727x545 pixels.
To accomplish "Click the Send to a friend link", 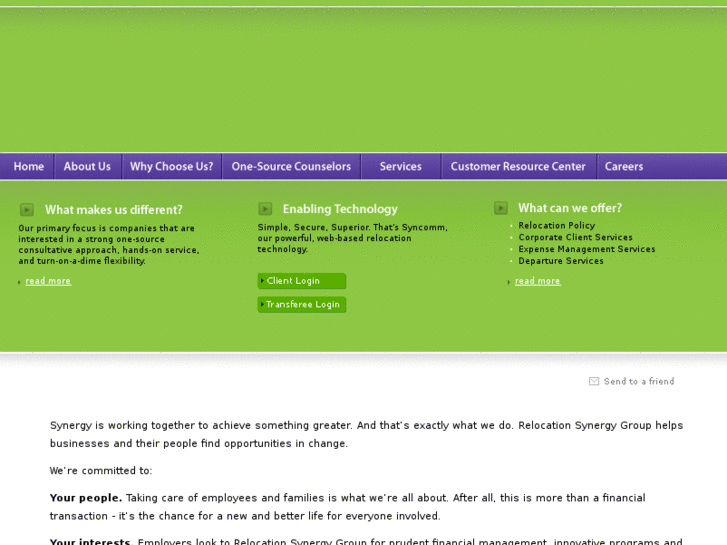I will pos(639,381).
